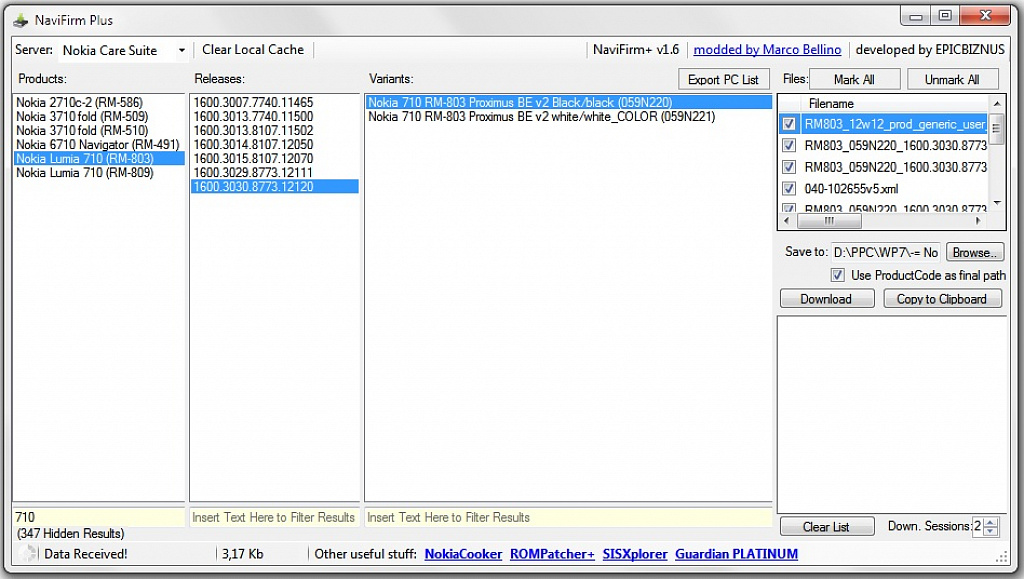Select release 1600.3029.8773.12111
This screenshot has height=579, width=1024.
coord(275,172)
